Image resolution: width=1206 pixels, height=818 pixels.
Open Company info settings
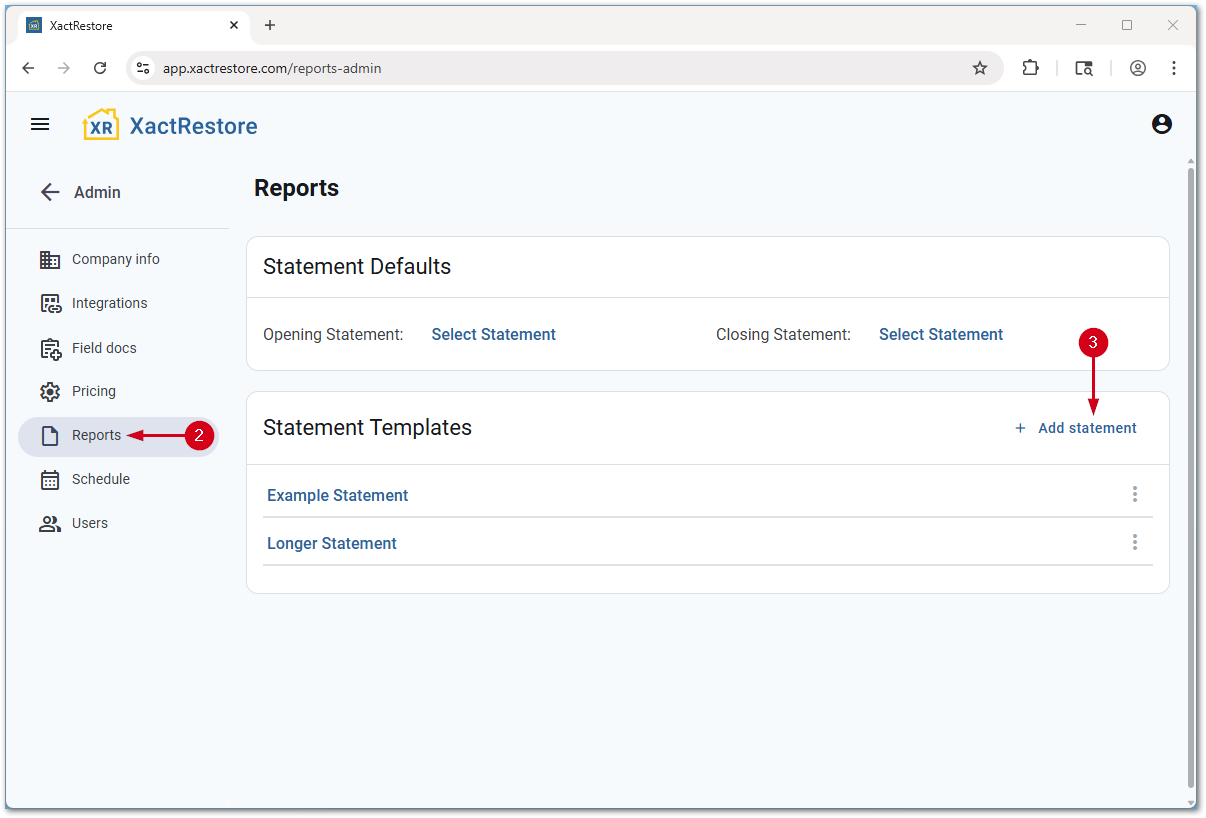point(115,259)
